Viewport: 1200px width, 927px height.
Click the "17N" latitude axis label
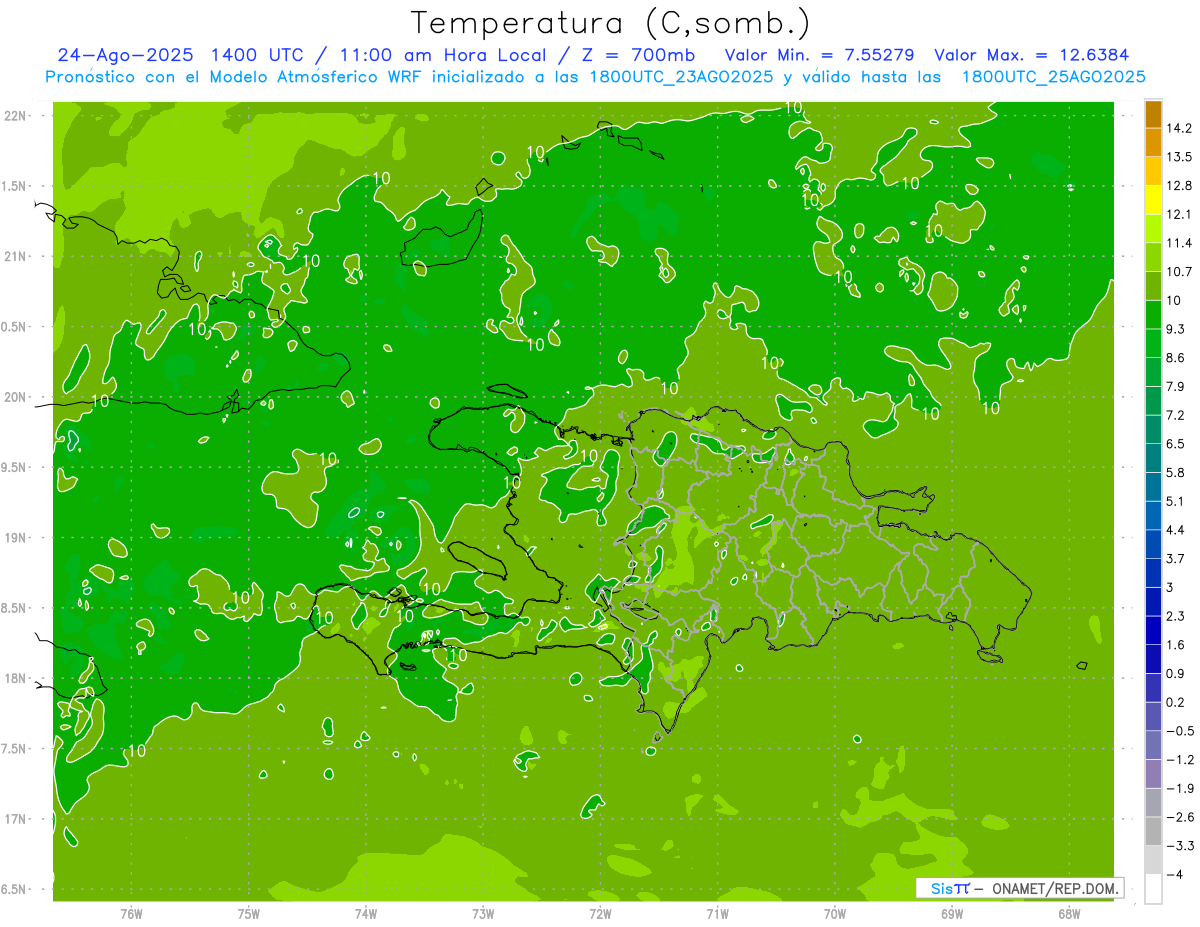point(16,820)
